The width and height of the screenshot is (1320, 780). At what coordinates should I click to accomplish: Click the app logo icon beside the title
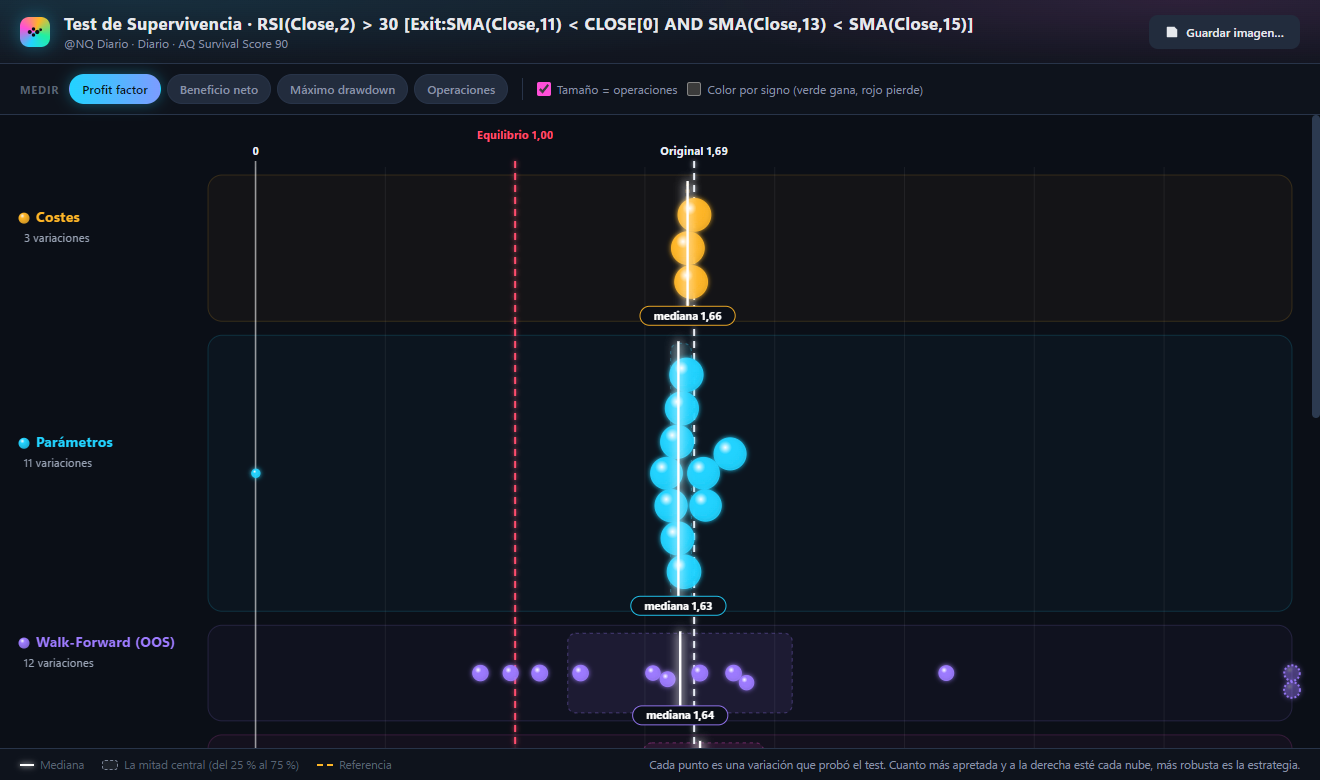[x=35, y=32]
